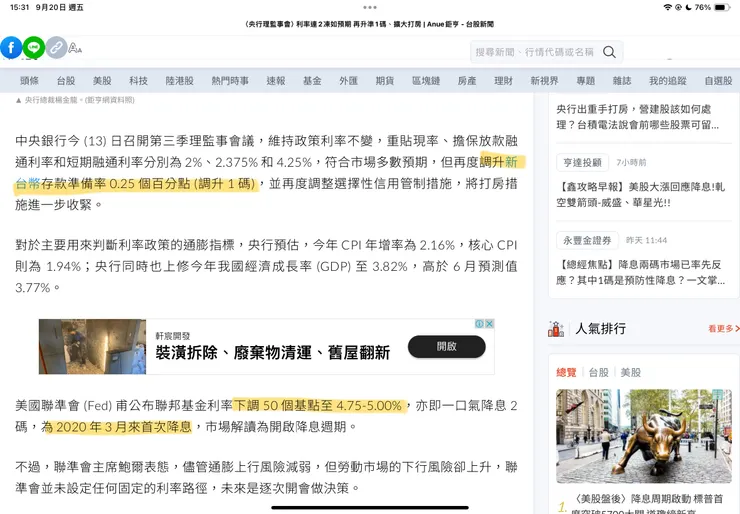The image size is (740, 514).
Task: Select the 總覽 ranking tab
Action: (x=566, y=372)
